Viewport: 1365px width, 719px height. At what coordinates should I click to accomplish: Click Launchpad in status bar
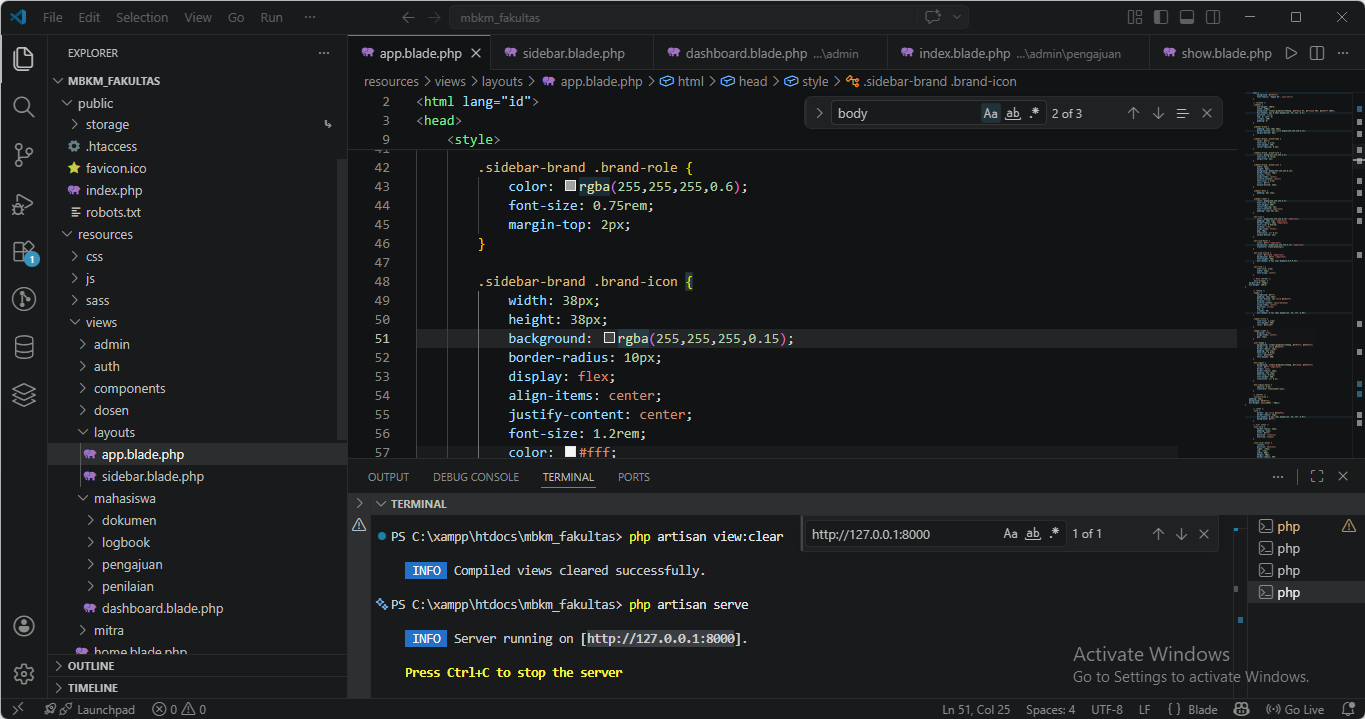pos(89,709)
